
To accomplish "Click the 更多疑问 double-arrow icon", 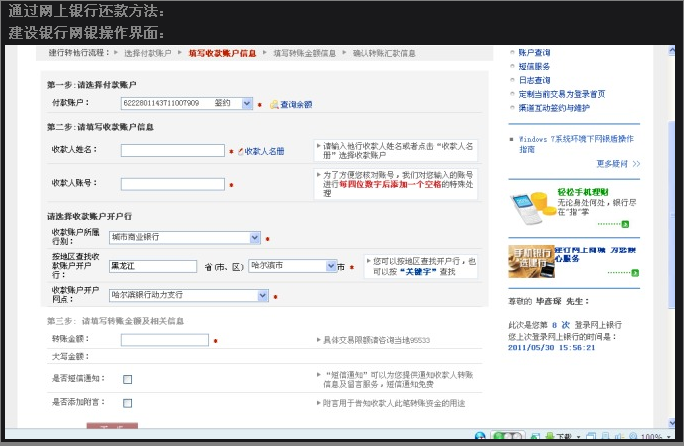I will click(636, 163).
